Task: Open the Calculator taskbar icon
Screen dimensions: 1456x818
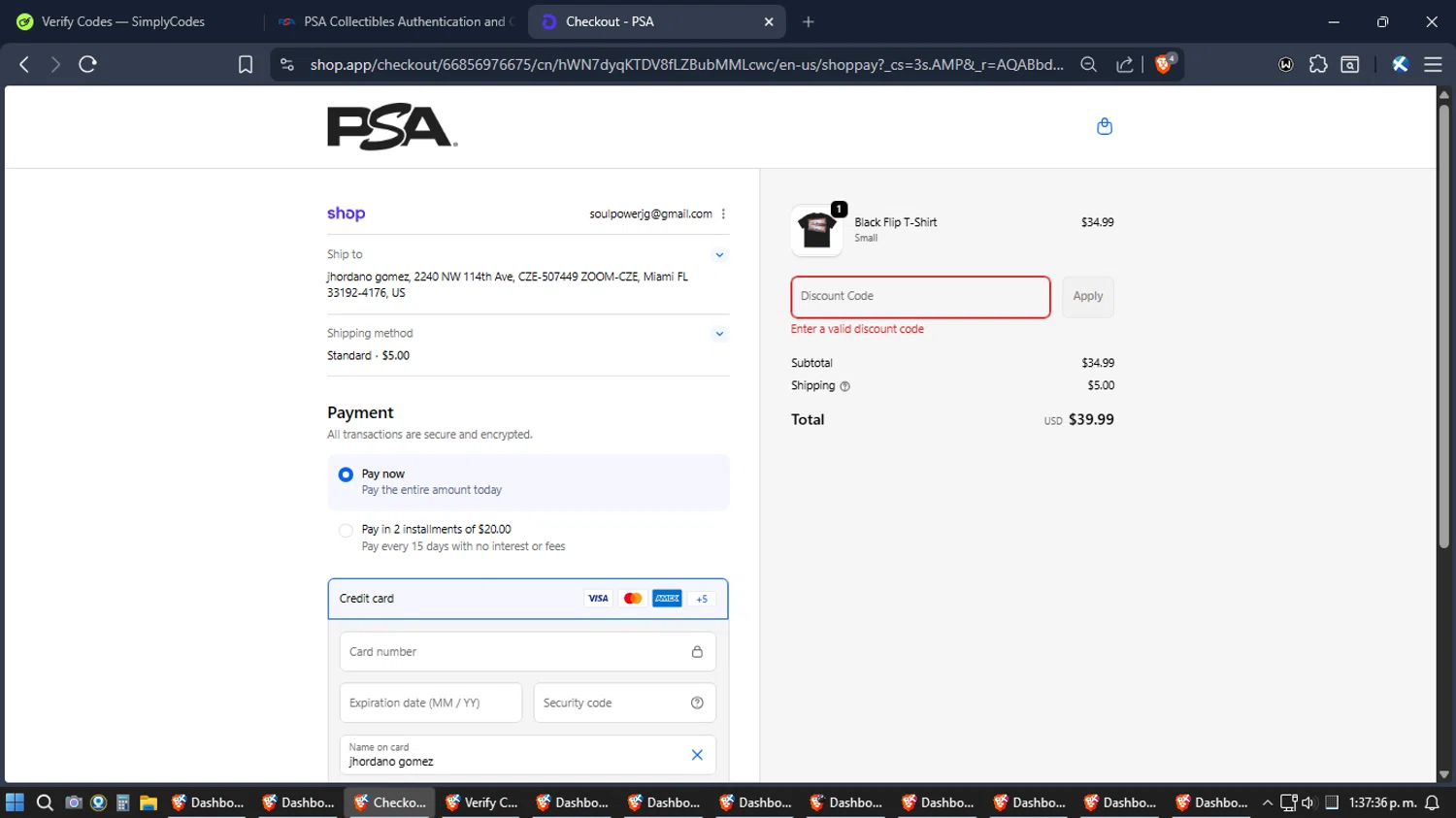Action: (x=122, y=802)
